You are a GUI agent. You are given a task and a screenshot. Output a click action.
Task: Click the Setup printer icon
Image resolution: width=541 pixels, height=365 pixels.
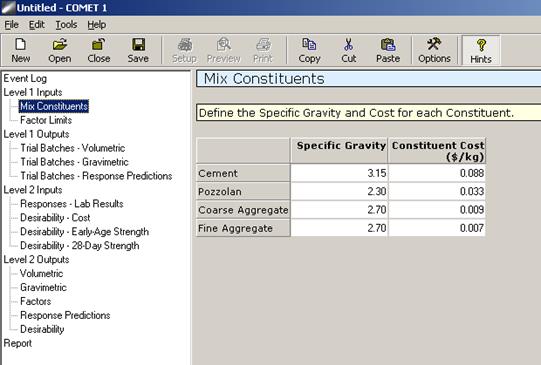185,45
